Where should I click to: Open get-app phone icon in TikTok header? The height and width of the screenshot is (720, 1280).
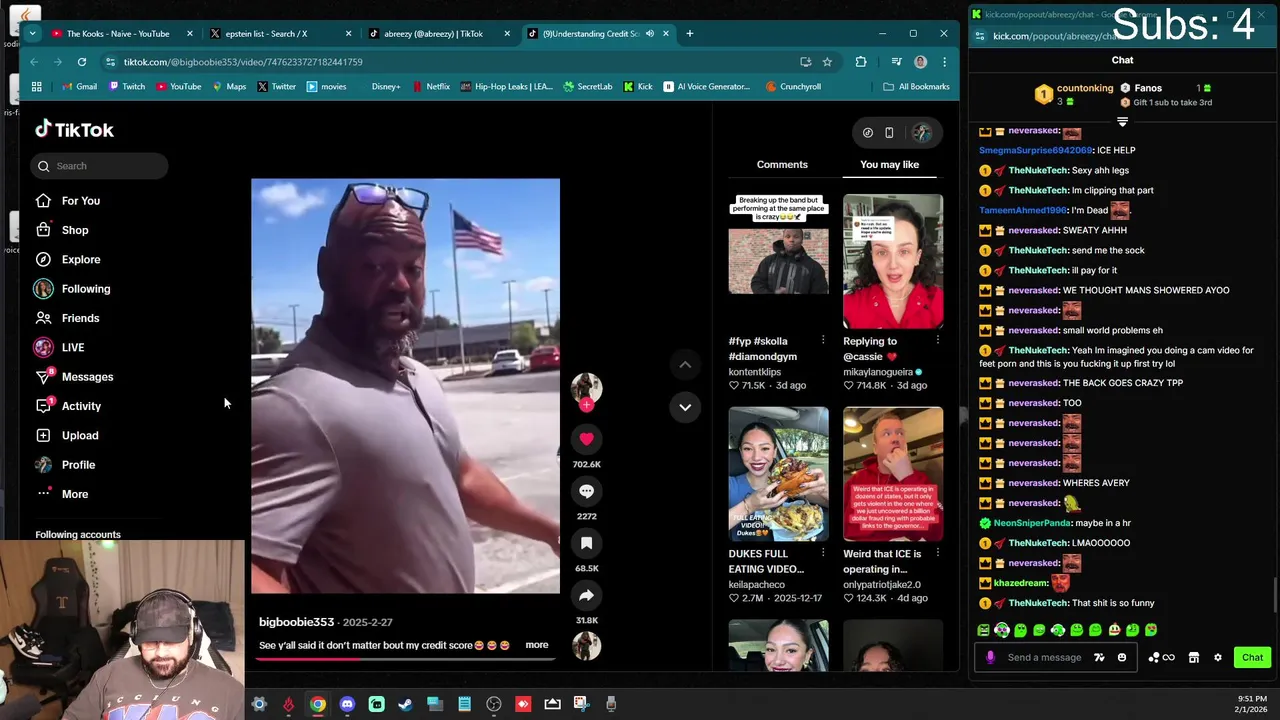click(889, 132)
